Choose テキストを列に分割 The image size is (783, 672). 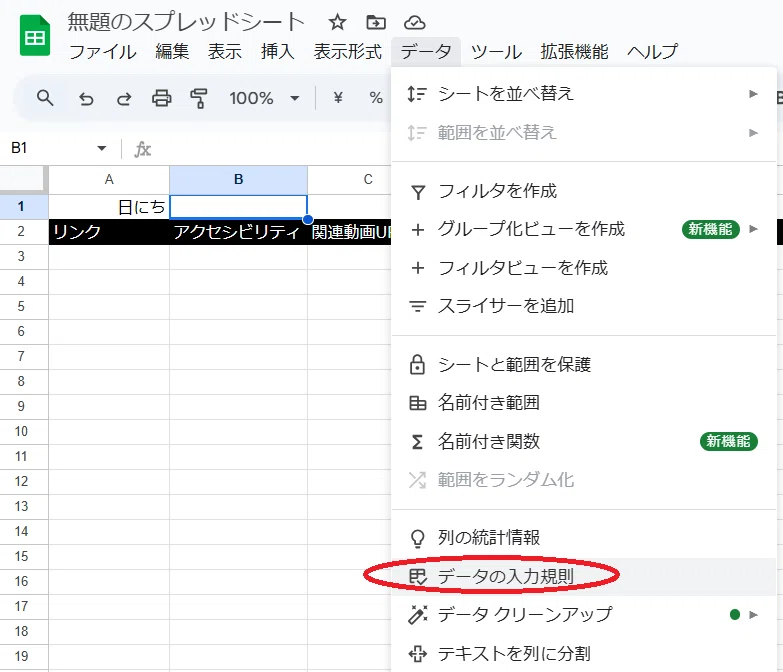click(584, 653)
